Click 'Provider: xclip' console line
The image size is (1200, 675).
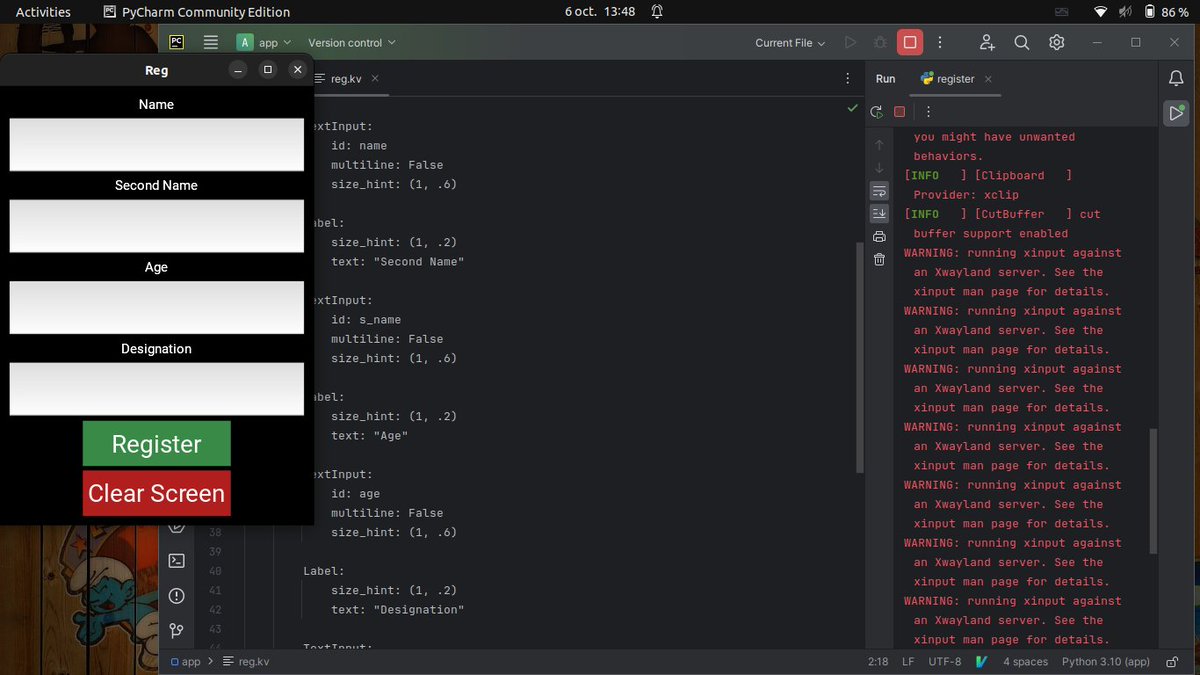click(x=965, y=194)
